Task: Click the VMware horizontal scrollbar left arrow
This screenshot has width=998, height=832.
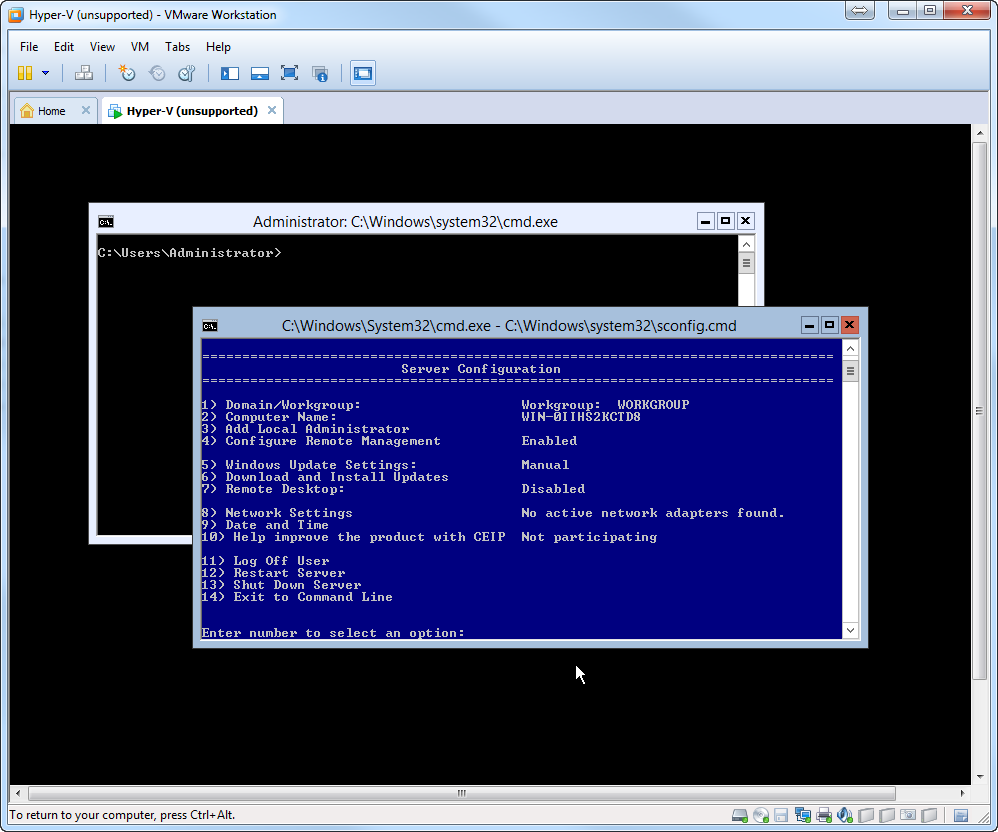Action: coord(18,793)
